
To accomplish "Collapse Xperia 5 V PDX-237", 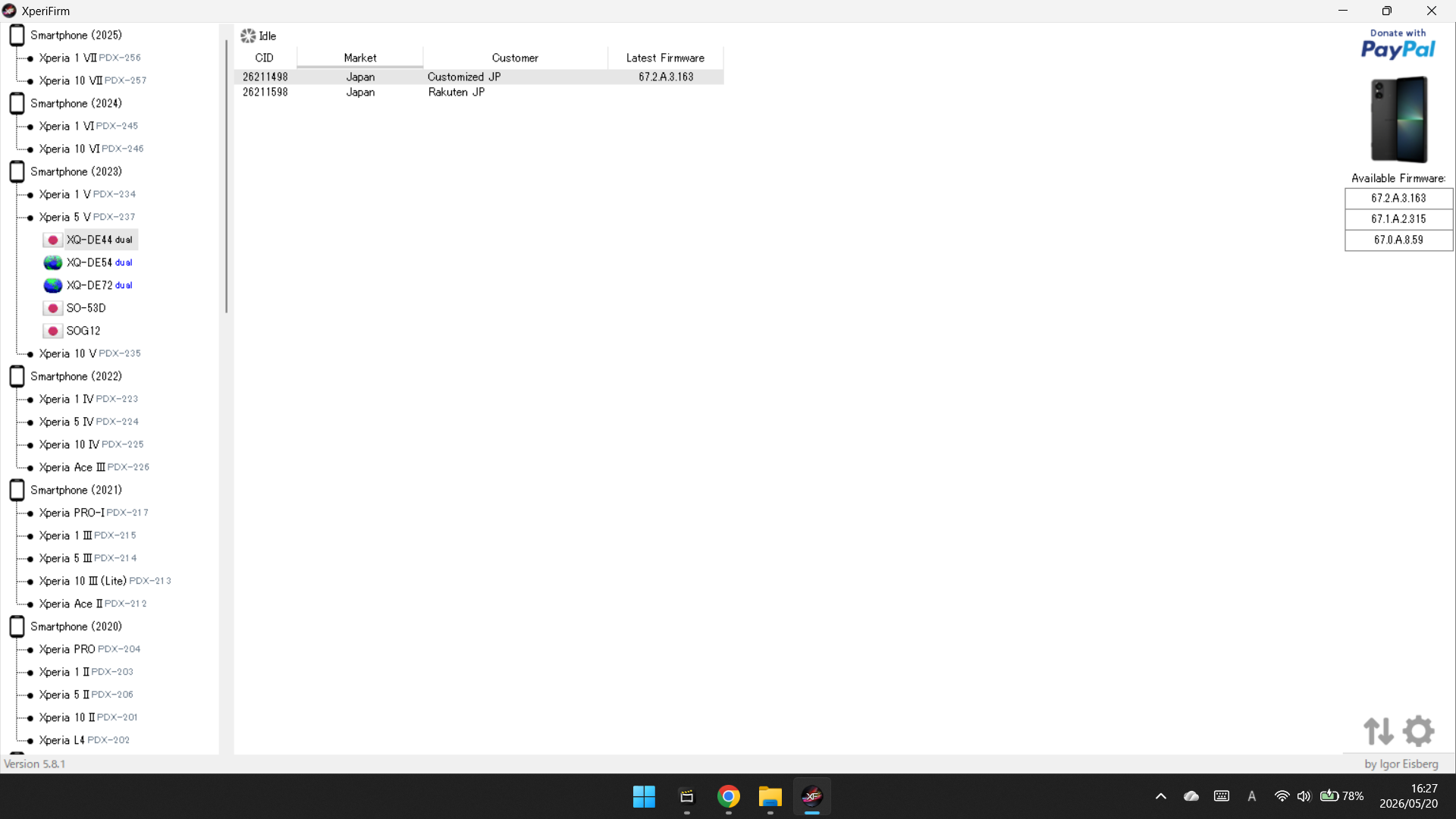I will pyautogui.click(x=87, y=217).
